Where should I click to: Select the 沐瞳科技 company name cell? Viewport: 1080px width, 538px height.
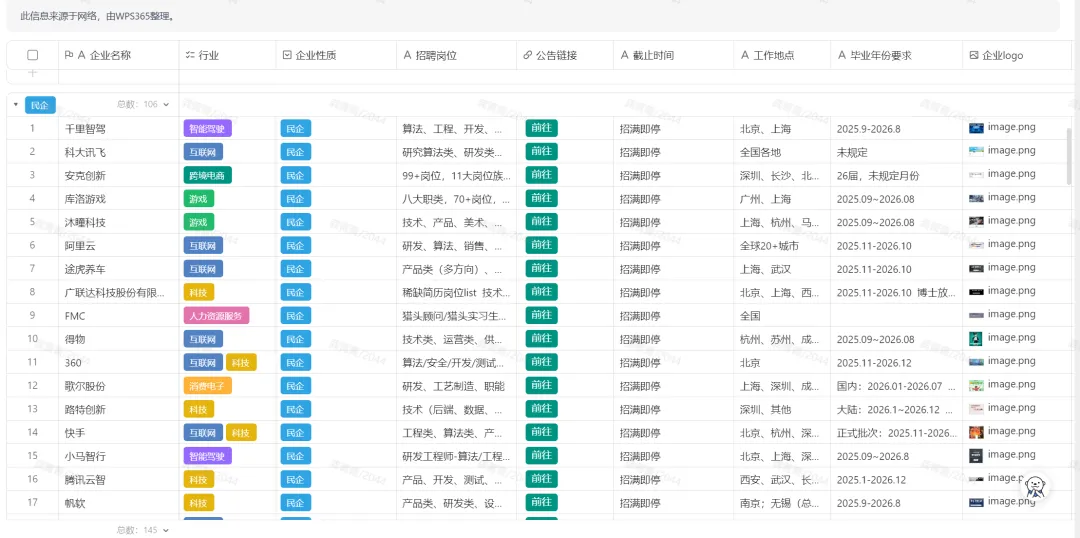pos(118,222)
